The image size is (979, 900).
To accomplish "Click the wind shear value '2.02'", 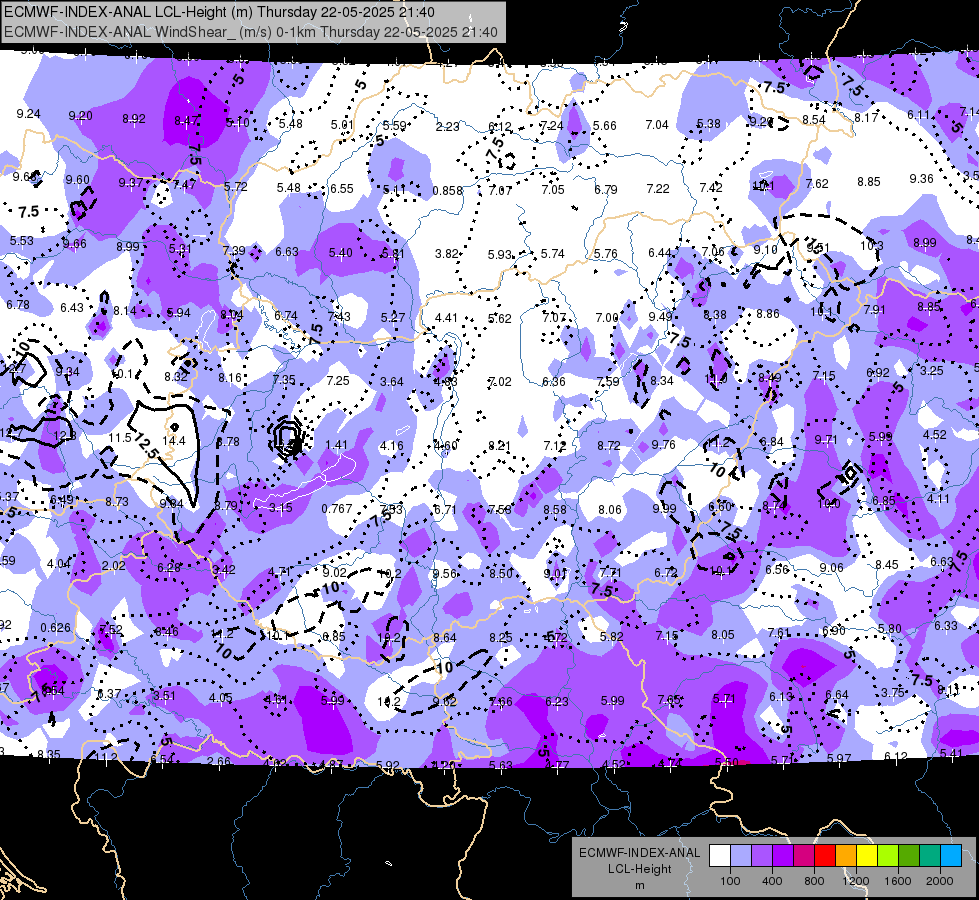I will click(114, 566).
